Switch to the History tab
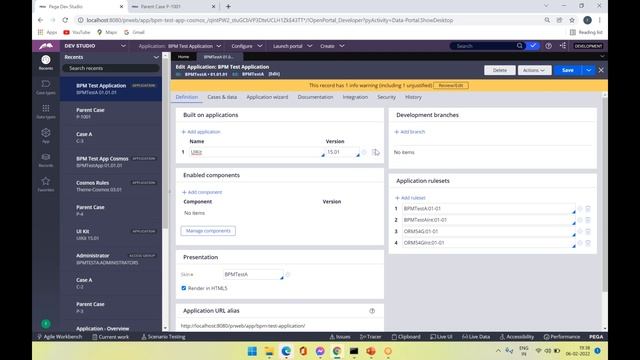This screenshot has height=360, width=640. [413, 97]
